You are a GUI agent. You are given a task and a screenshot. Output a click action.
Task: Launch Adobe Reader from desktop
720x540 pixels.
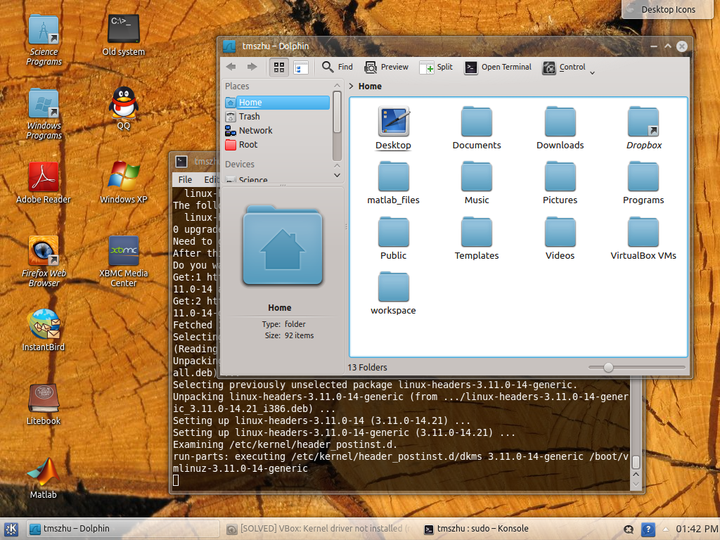coord(44,183)
